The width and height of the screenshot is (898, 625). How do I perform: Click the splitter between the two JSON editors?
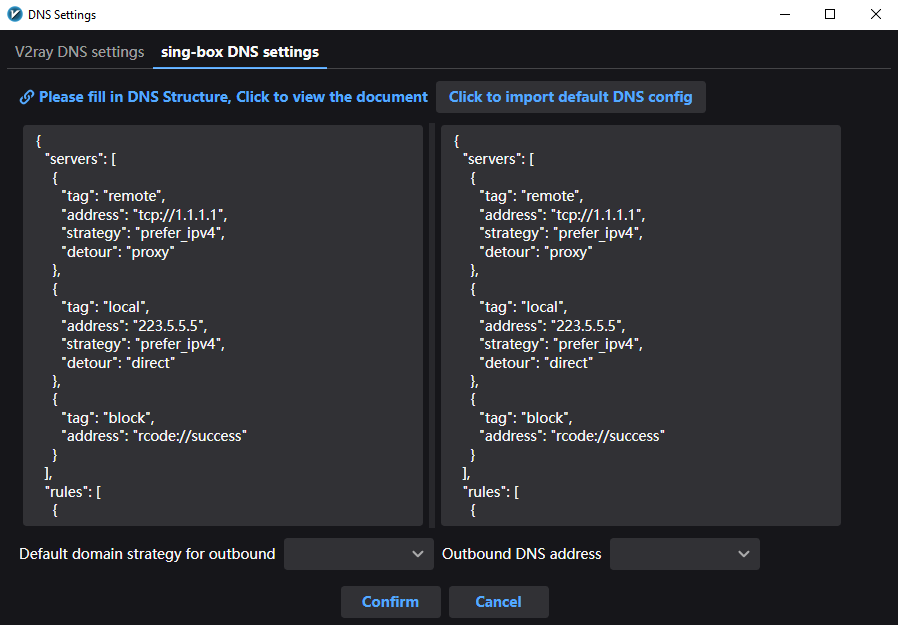[432, 325]
